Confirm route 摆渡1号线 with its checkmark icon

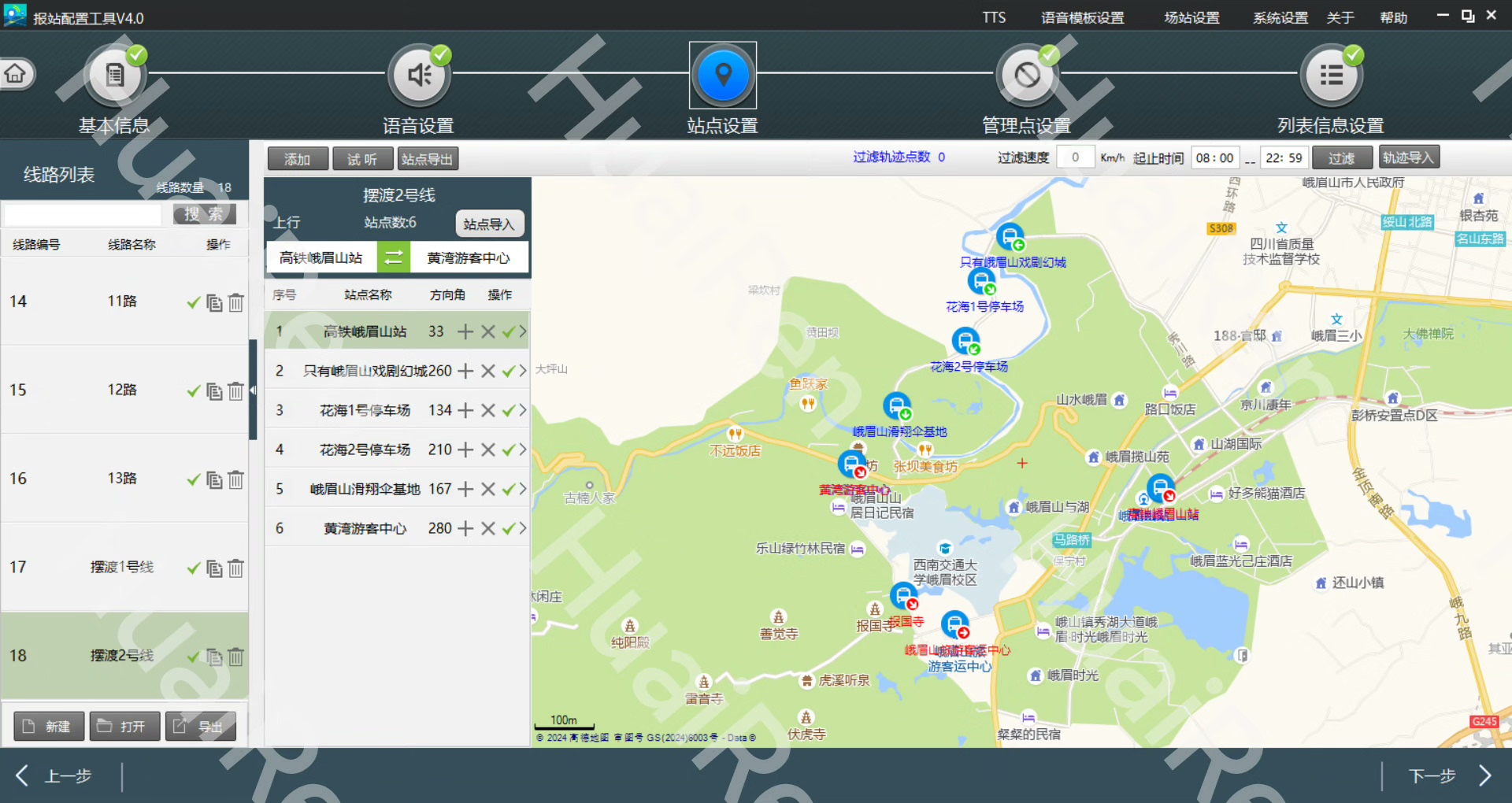pos(194,568)
